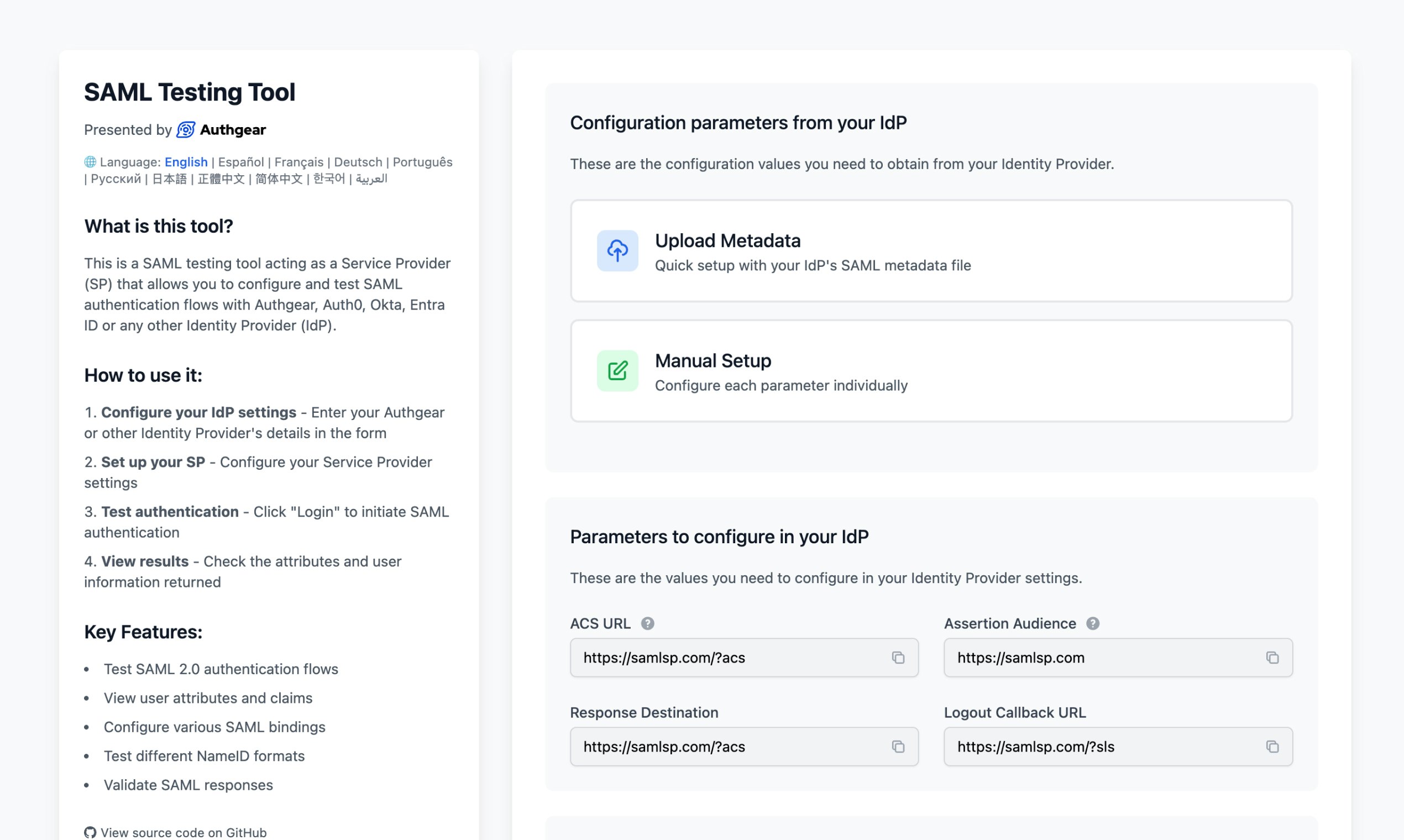This screenshot has width=1404, height=840.
Task: Click the Manual Setup edit pencil icon
Action: [617, 371]
